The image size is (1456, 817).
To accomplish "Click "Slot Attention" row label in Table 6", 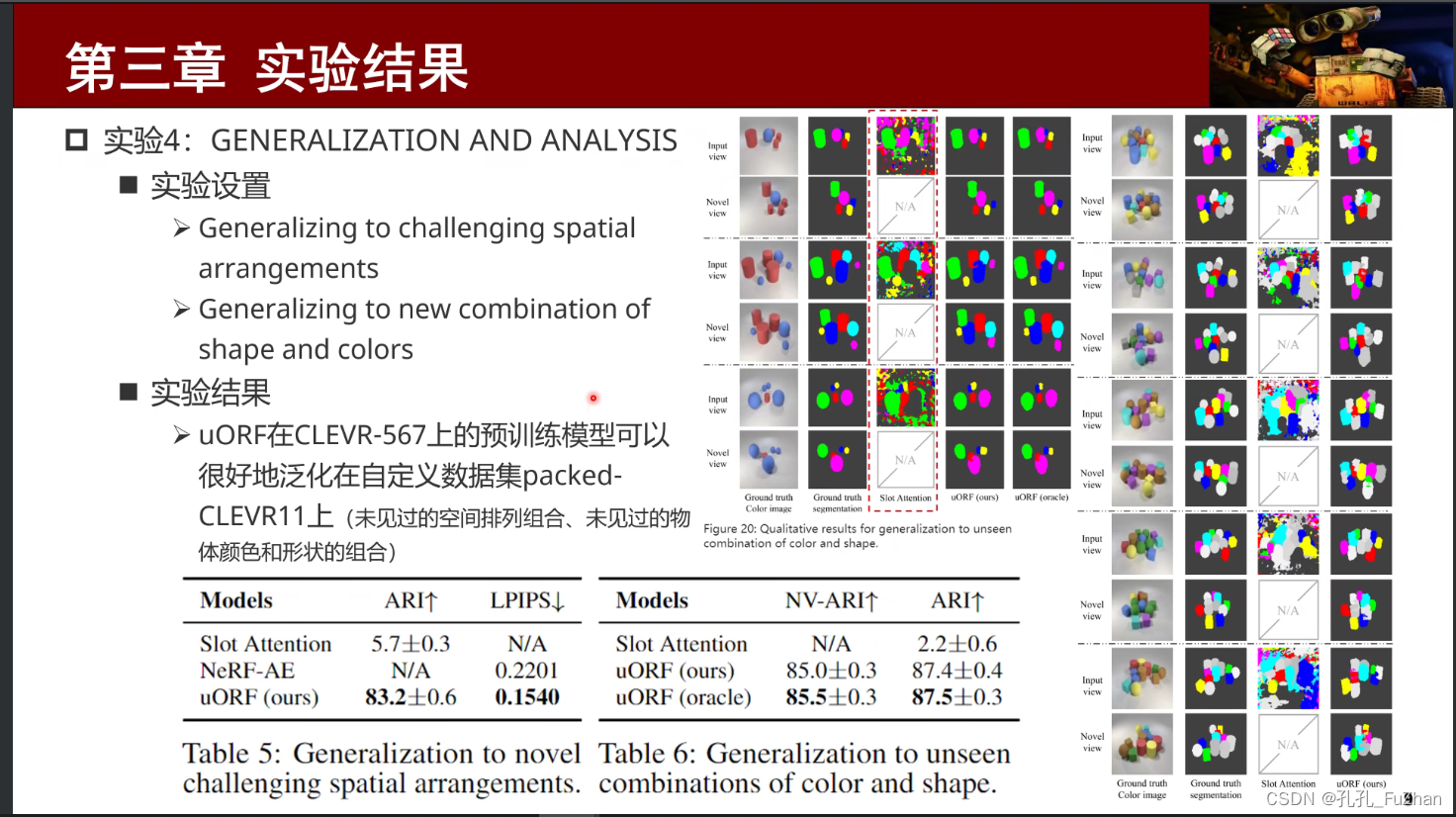I will click(682, 644).
